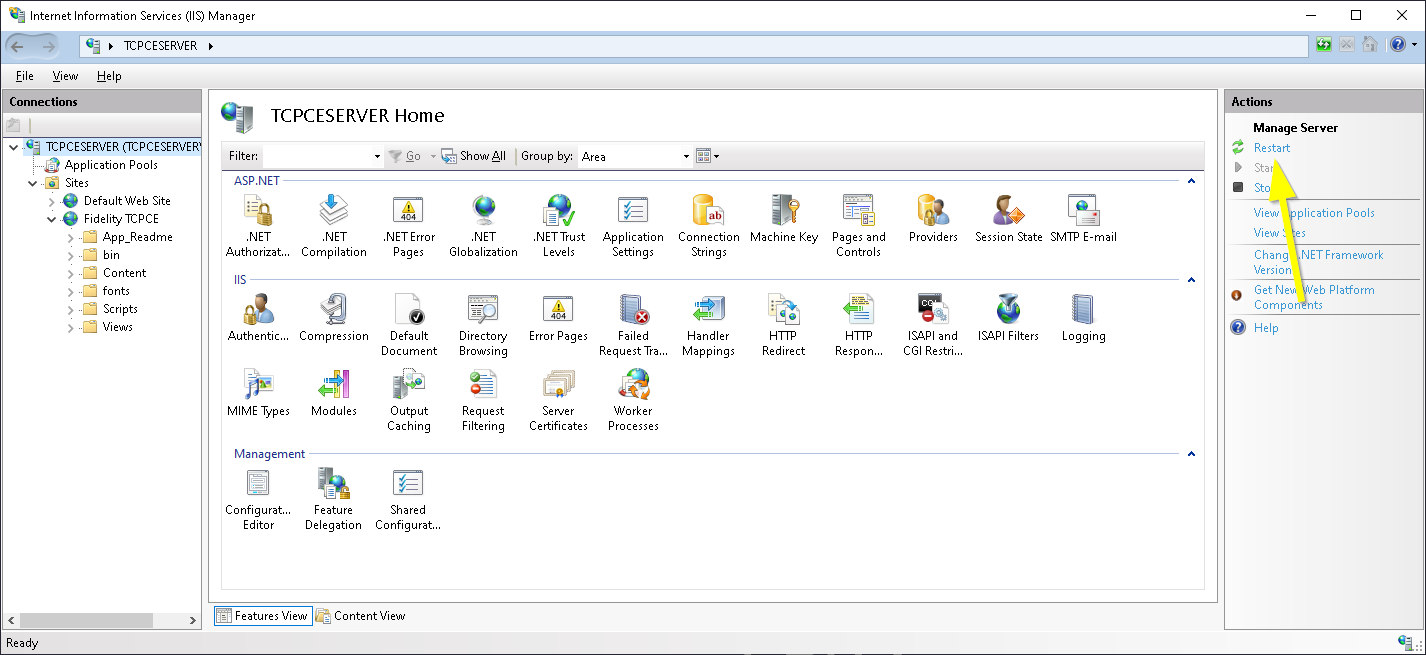
Task: Click the address bar breadcrumb TCPCESERVER
Action: (x=160, y=46)
